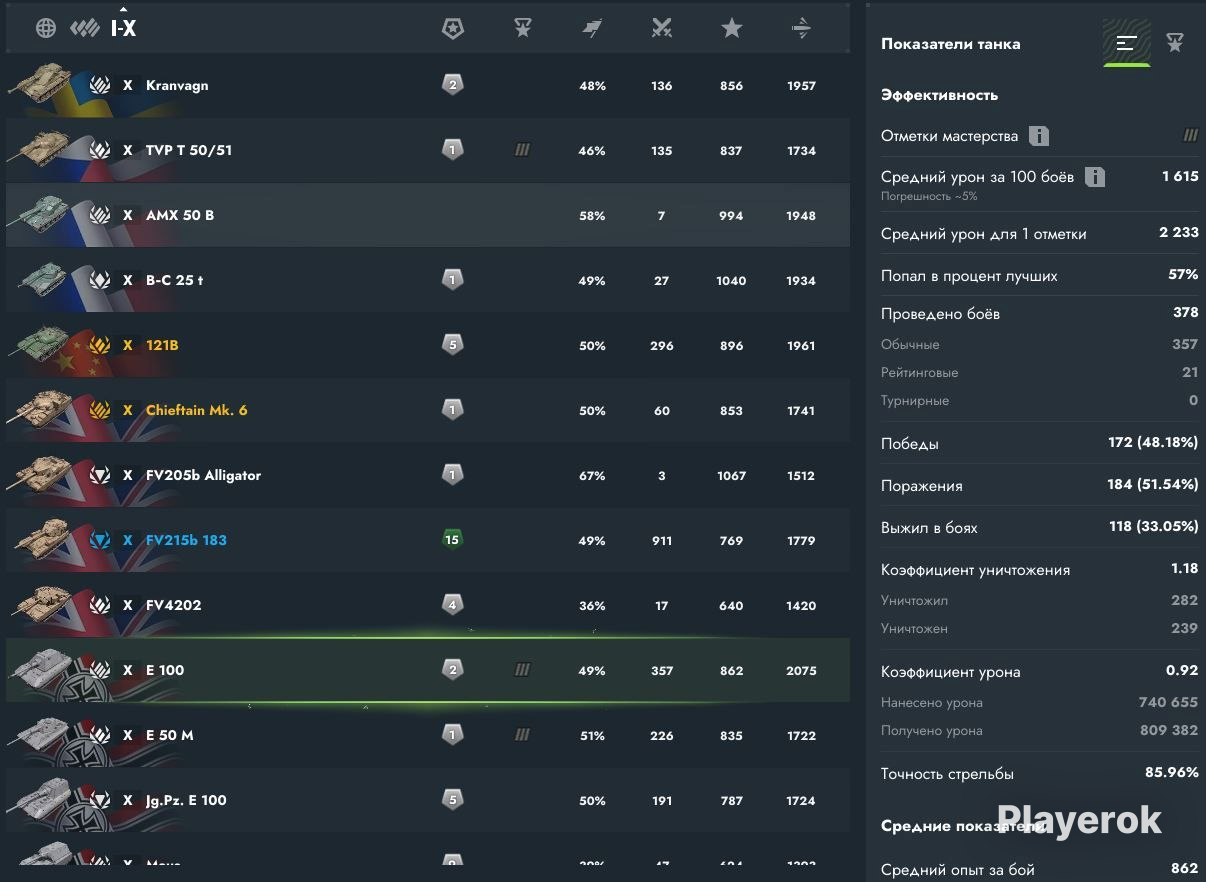Image resolution: width=1206 pixels, height=882 pixels.
Task: Click the vehicle type filter icon
Action: coord(85,28)
